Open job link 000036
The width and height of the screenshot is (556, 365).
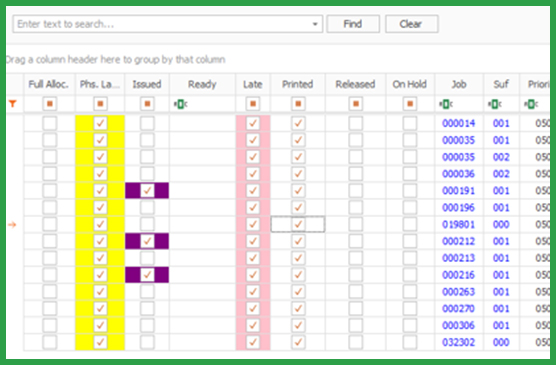458,174
